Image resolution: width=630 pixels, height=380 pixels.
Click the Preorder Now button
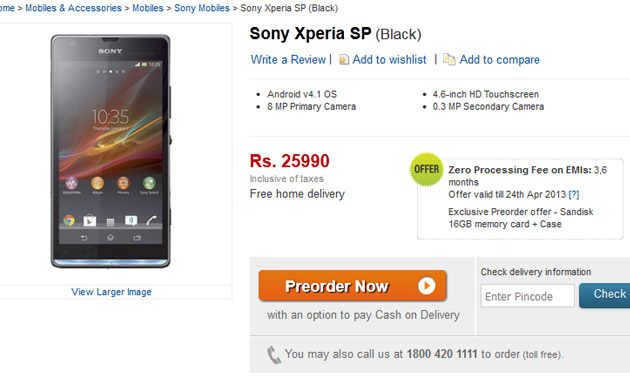tap(352, 286)
